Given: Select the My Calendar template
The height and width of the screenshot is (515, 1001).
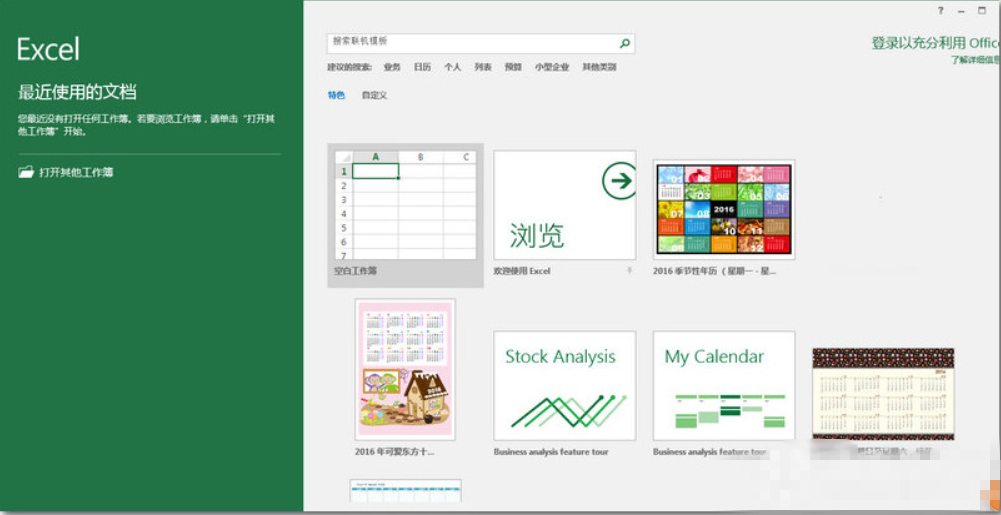Looking at the screenshot, I should pos(723,386).
